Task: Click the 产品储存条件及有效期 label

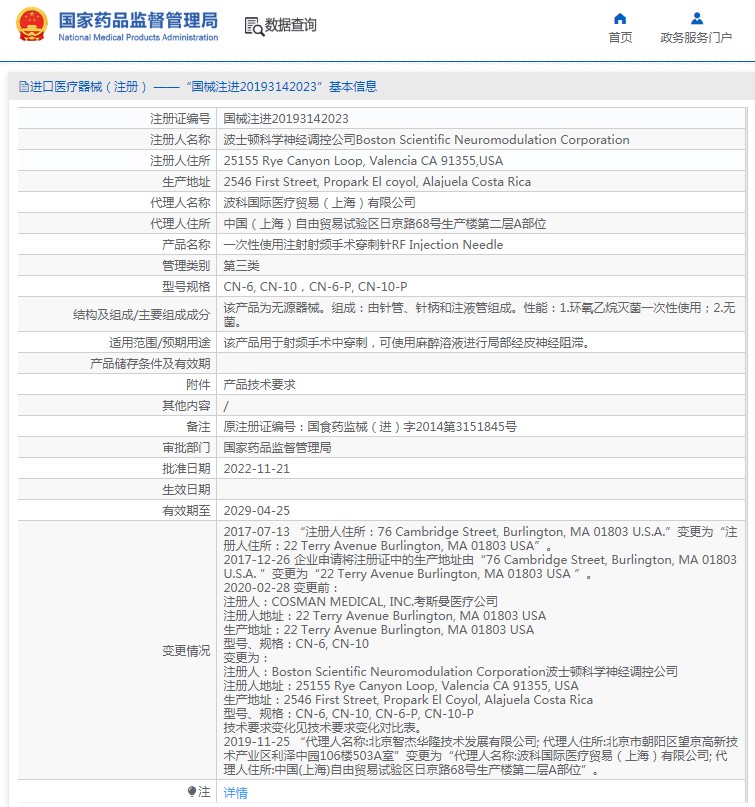Action: point(150,364)
